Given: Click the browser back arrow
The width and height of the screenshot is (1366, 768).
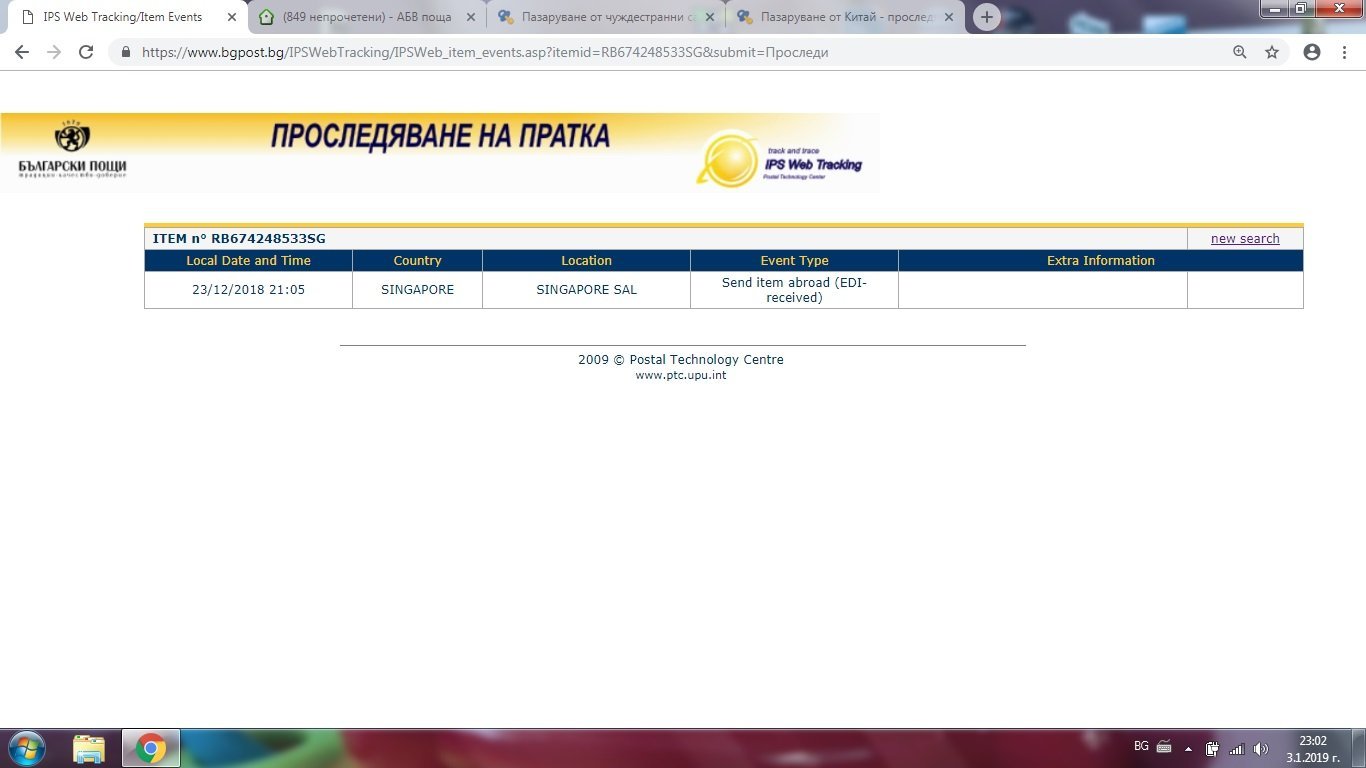Looking at the screenshot, I should click(x=22, y=52).
